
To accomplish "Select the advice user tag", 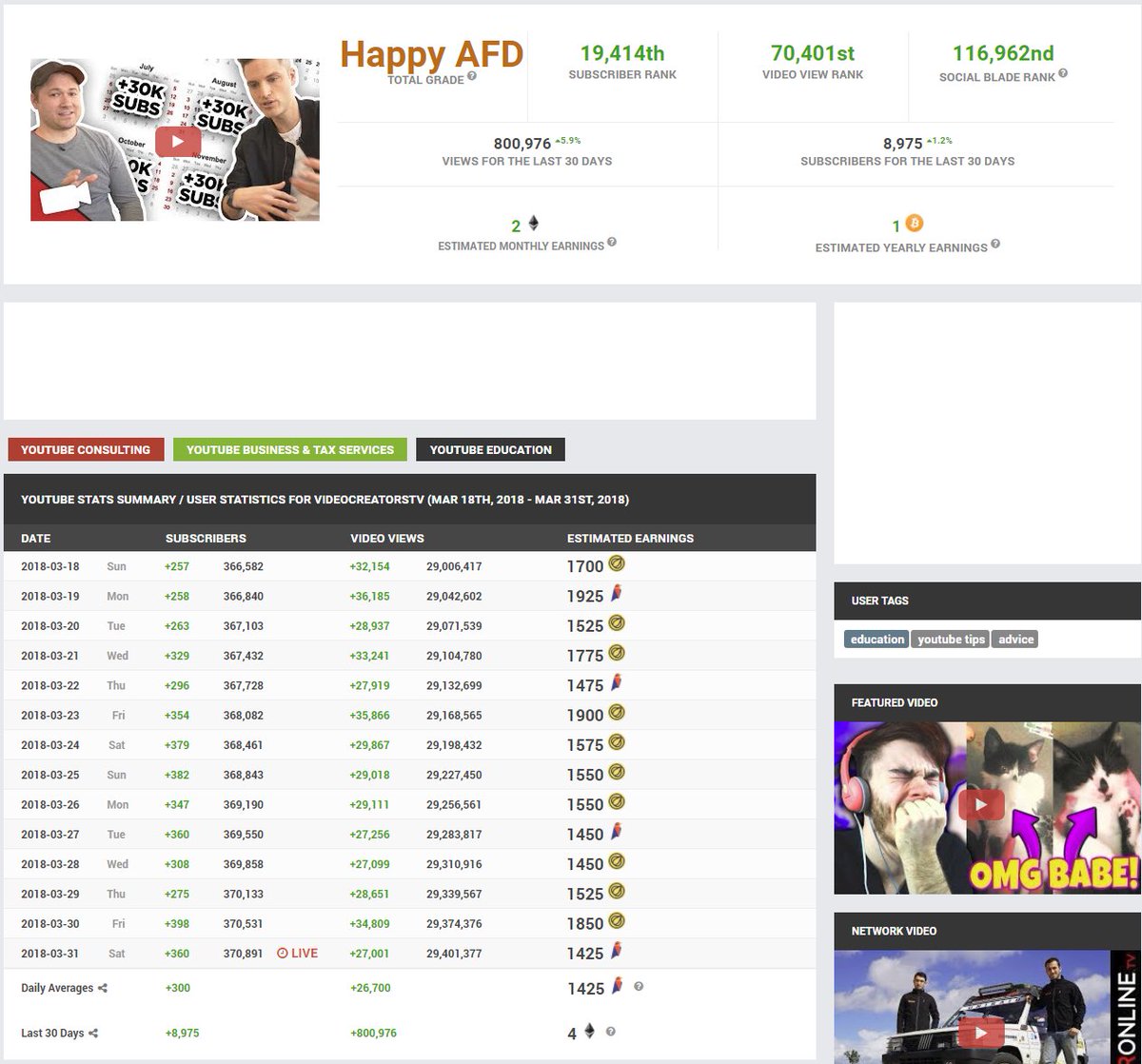I will click(1015, 640).
